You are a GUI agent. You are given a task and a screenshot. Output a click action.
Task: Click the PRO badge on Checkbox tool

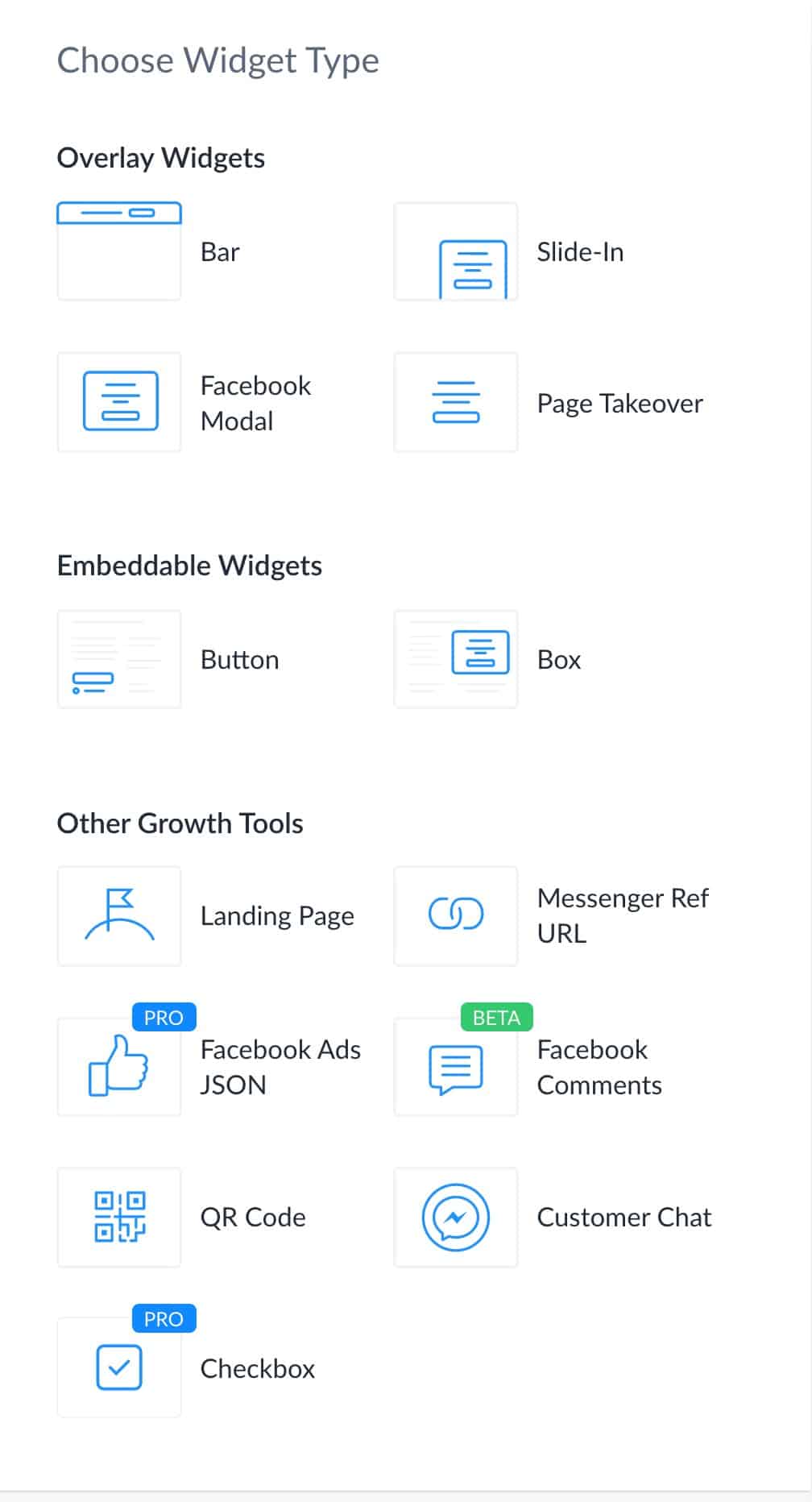click(164, 1319)
